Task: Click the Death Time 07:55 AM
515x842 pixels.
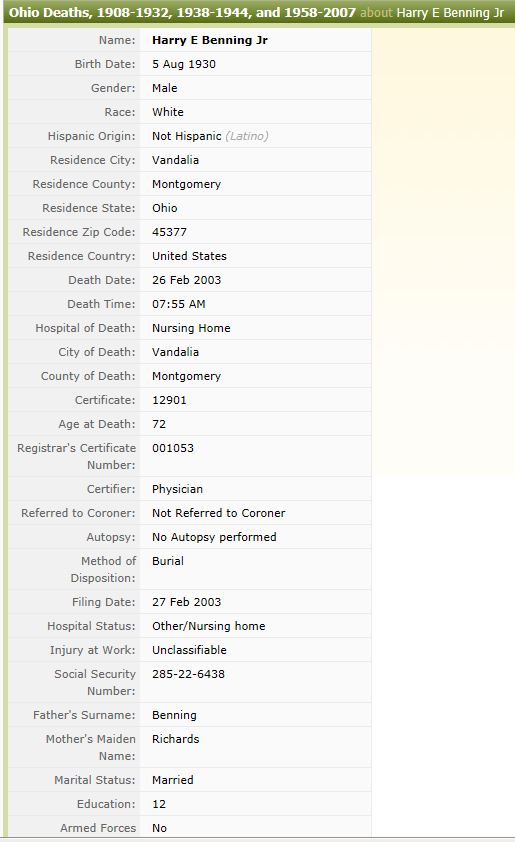Action: tap(178, 304)
